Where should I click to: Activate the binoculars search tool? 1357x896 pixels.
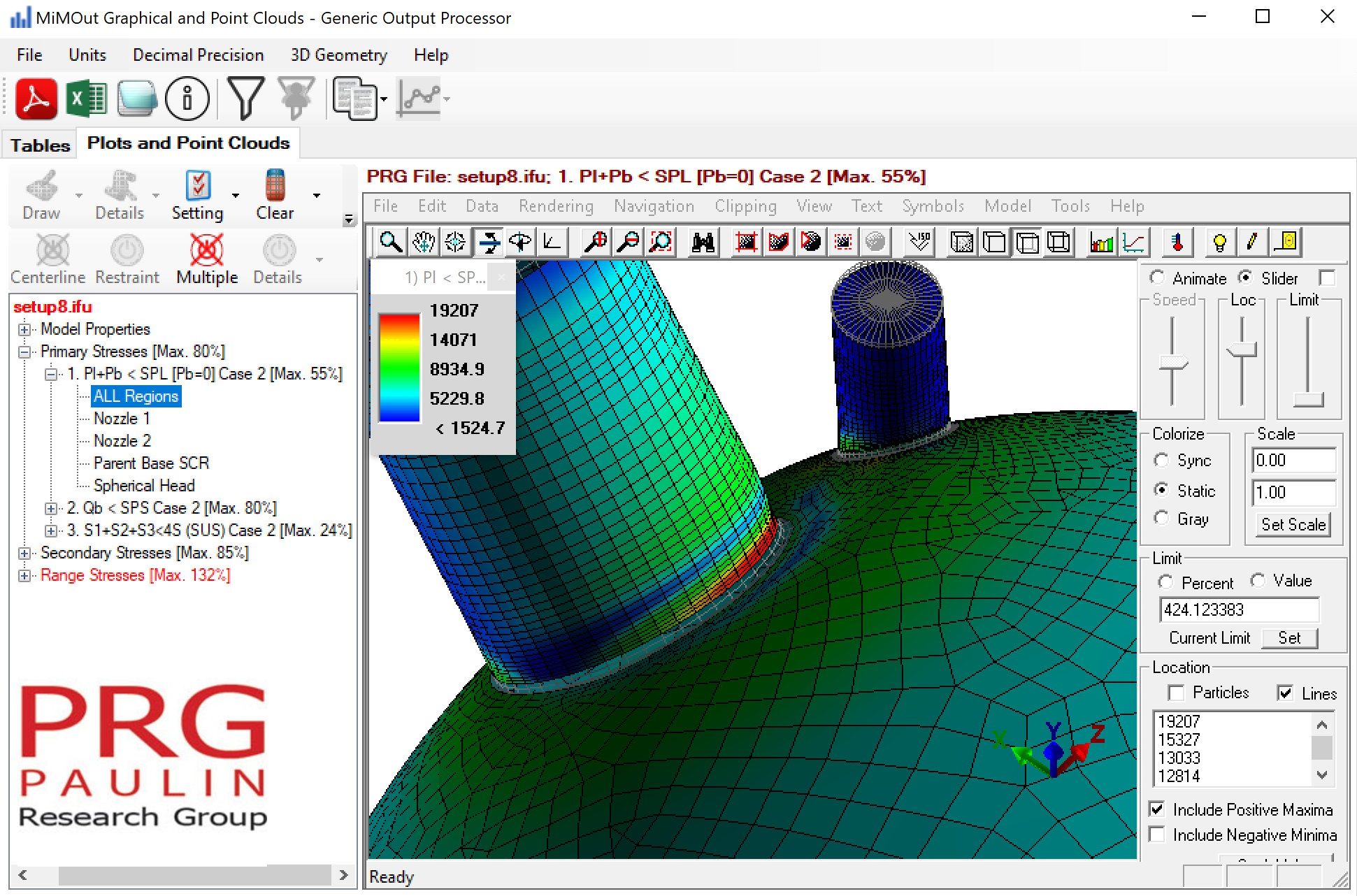(702, 242)
